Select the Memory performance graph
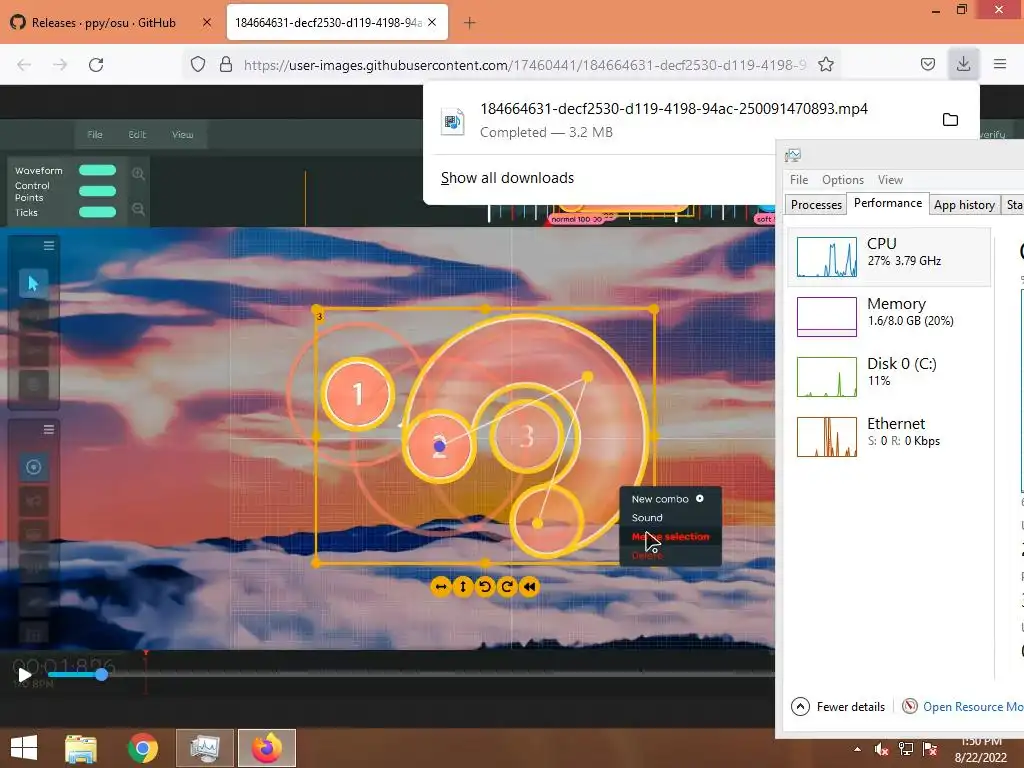 (x=889, y=317)
